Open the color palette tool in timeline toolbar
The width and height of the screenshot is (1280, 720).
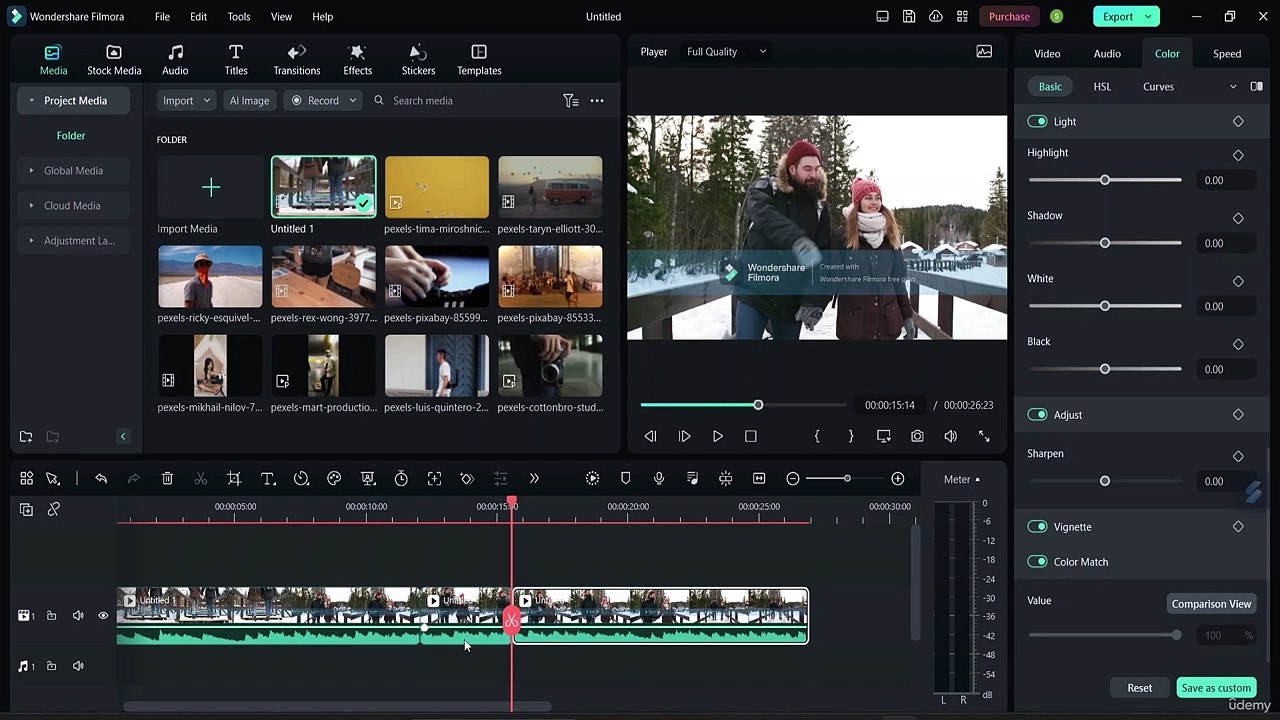pyautogui.click(x=334, y=479)
